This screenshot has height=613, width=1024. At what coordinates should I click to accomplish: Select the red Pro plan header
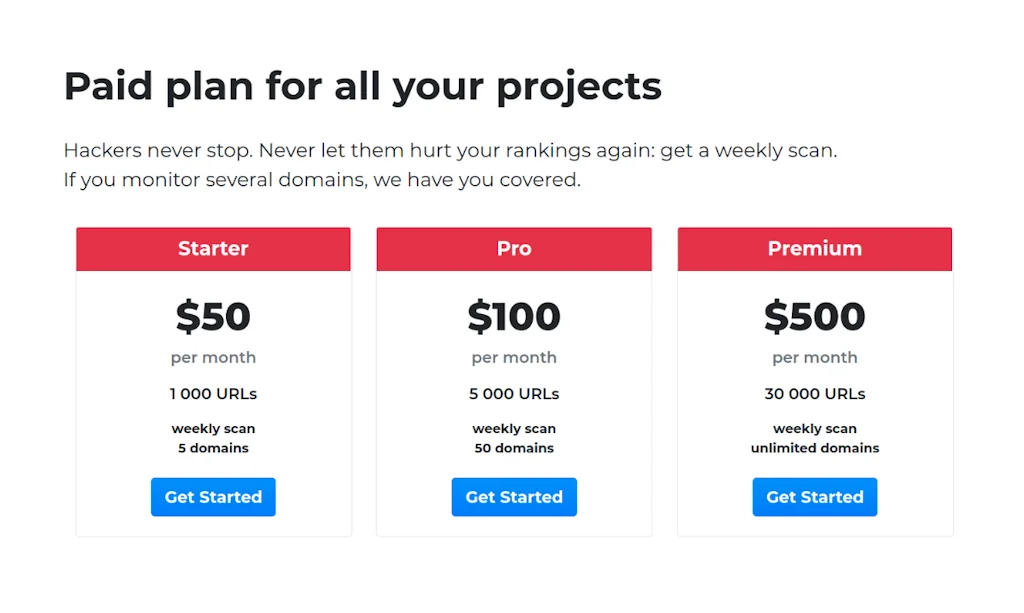click(x=514, y=249)
